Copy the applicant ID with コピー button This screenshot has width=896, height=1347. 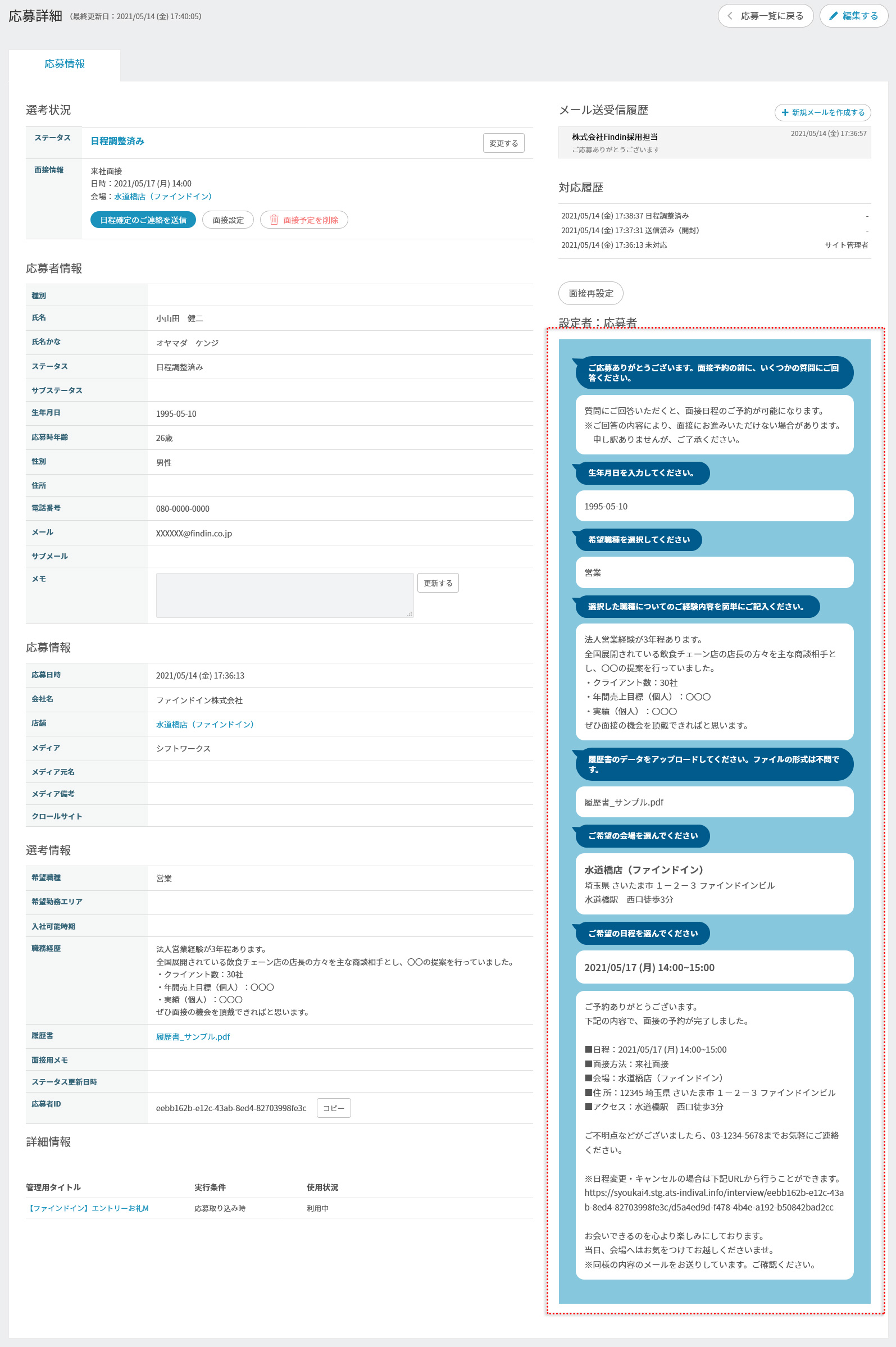pyautogui.click(x=333, y=1108)
